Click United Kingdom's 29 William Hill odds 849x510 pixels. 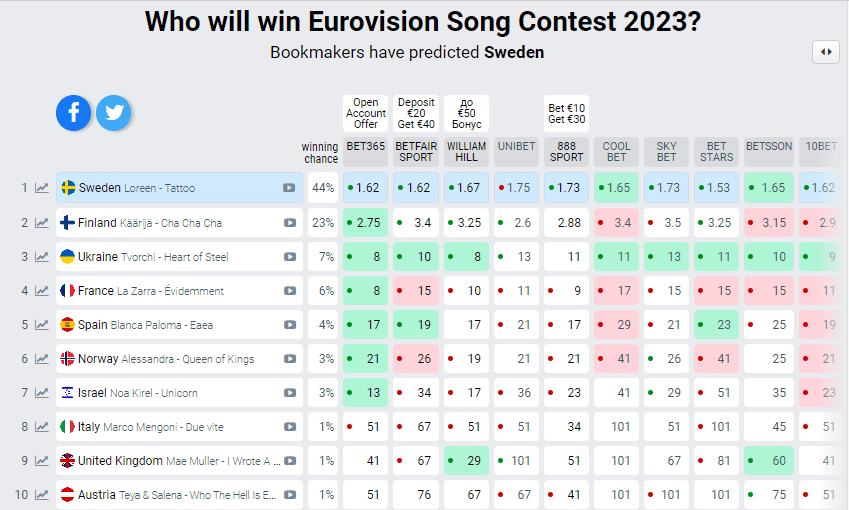coord(466,461)
